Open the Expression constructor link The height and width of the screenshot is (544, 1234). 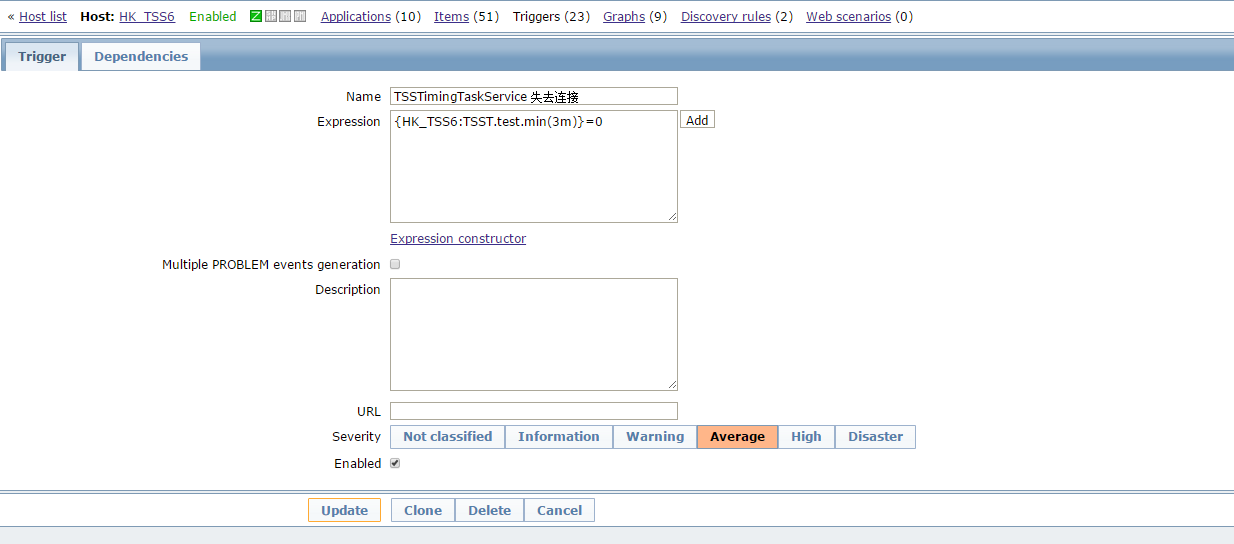[x=458, y=239]
